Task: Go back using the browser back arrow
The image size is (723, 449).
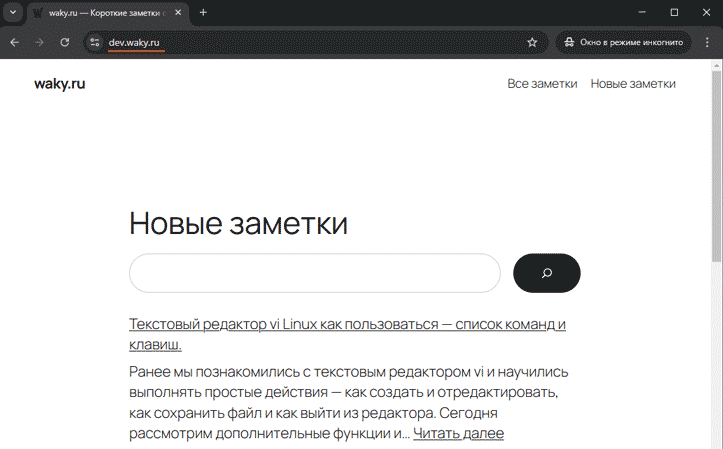Action: [15, 42]
